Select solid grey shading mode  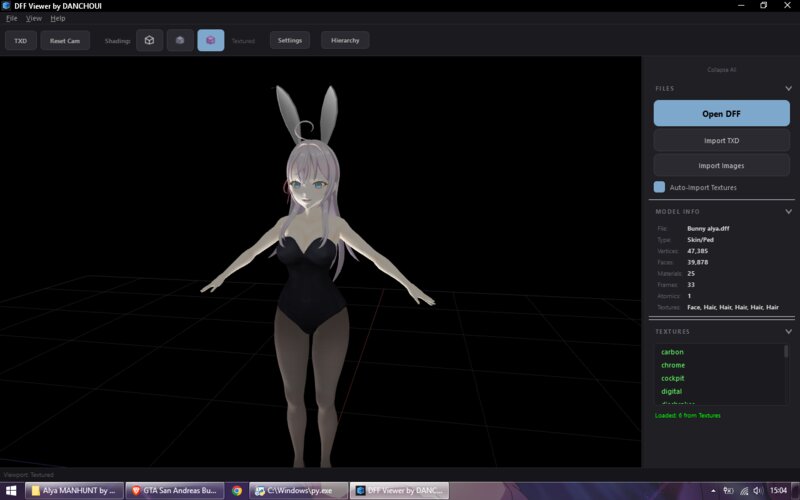tap(180, 40)
